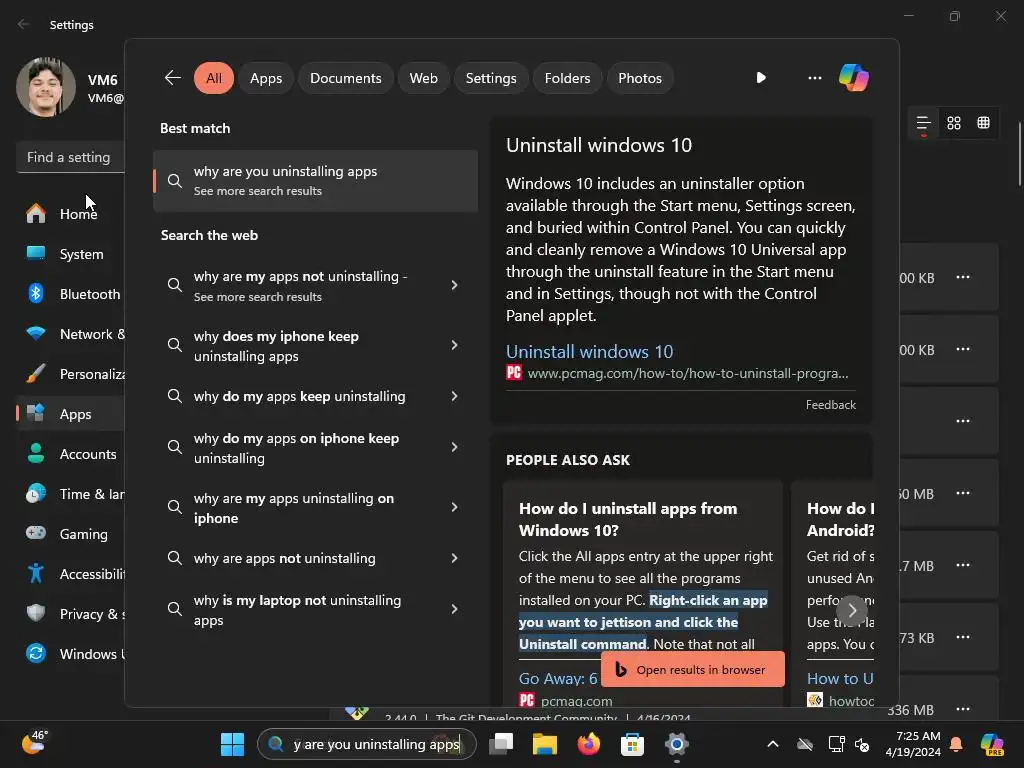Expand 'why do my apps on iphone keep' arrow
The image size is (1024, 768).
[455, 447]
